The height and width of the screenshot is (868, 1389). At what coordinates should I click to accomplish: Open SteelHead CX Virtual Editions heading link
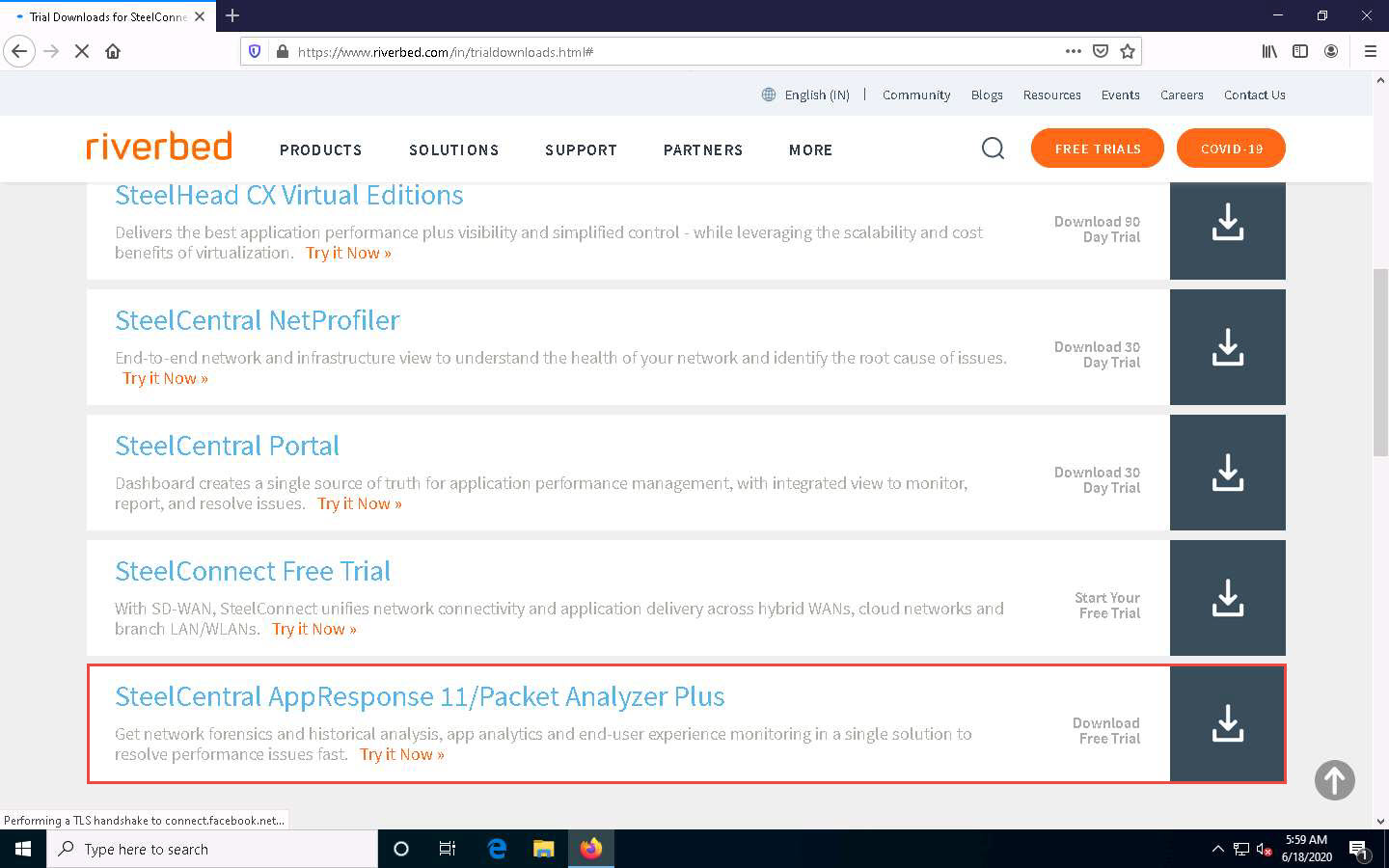pos(289,195)
